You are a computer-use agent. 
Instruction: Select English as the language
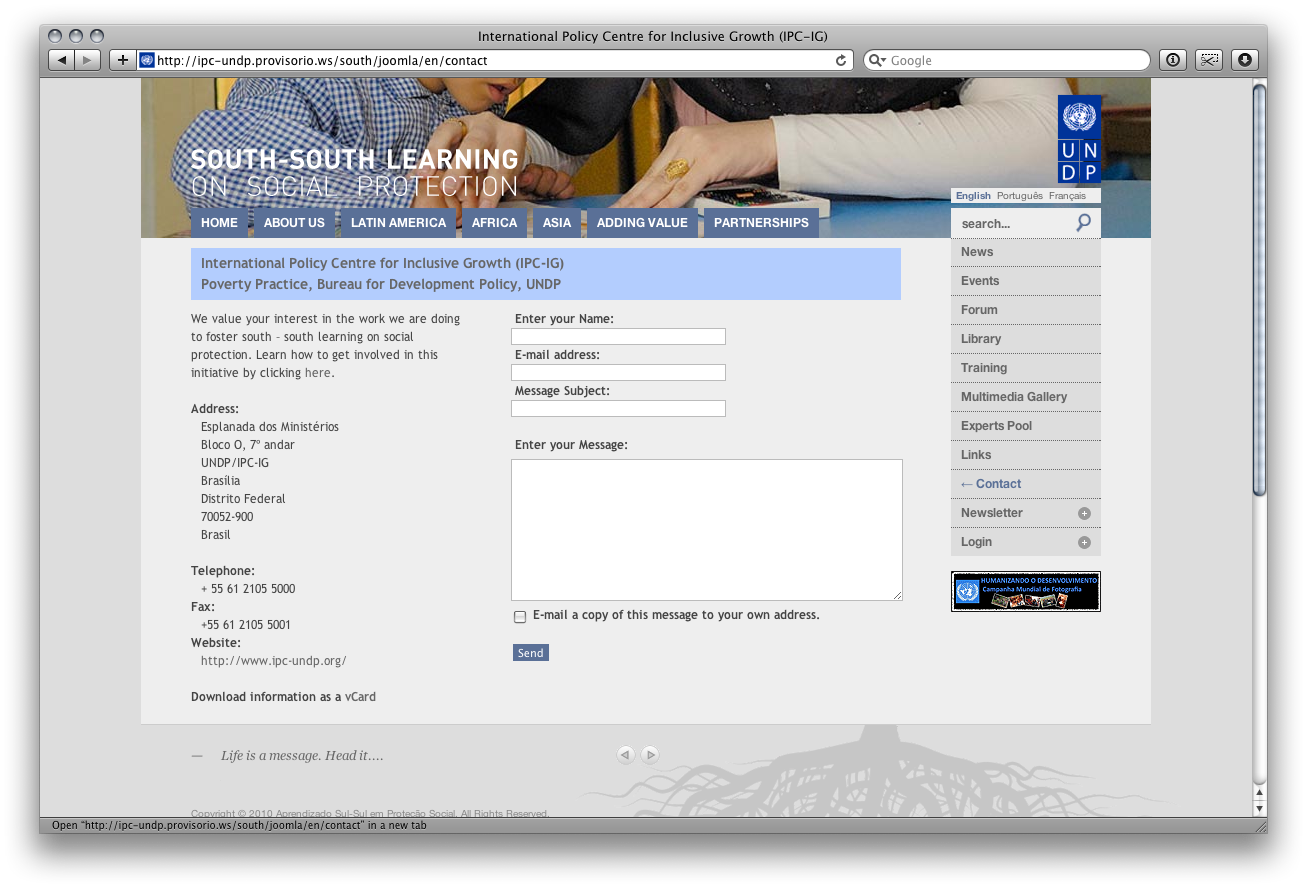[973, 196]
